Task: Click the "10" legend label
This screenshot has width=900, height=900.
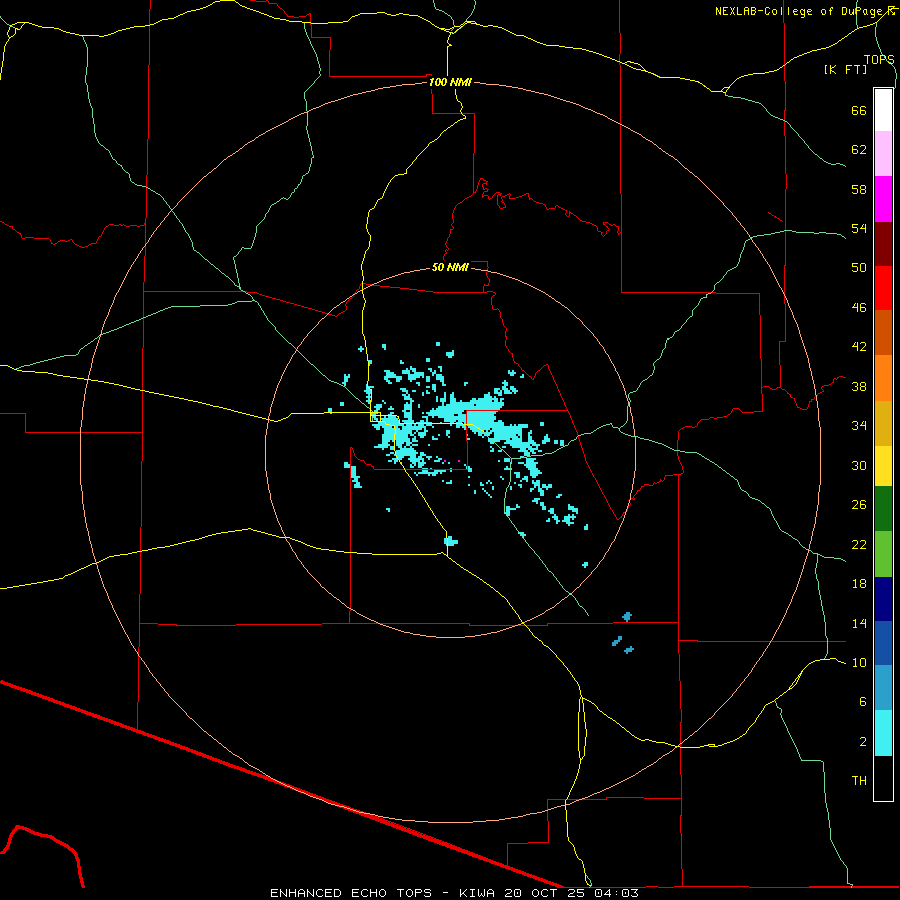Action: [x=859, y=662]
